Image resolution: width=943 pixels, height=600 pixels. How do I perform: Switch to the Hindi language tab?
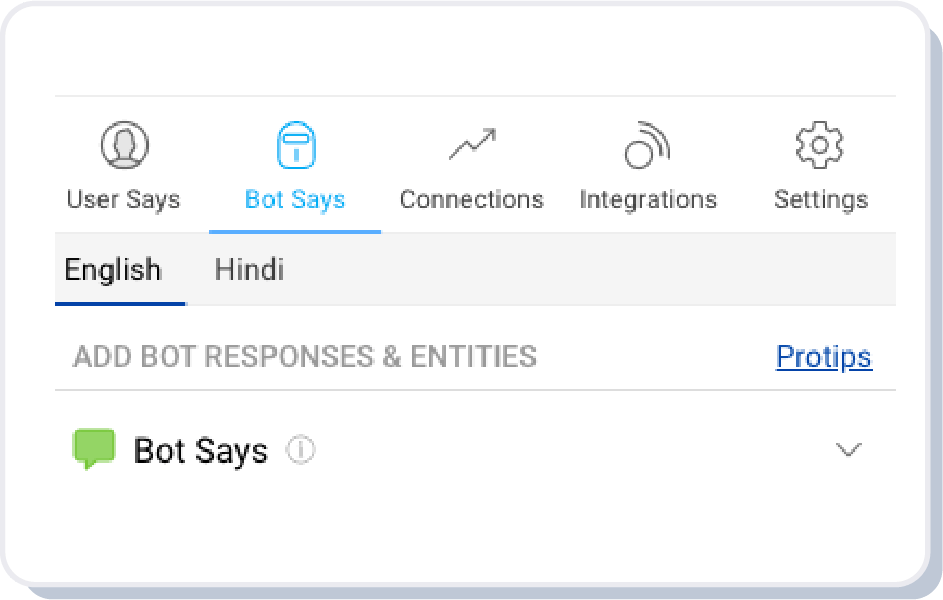(x=249, y=270)
